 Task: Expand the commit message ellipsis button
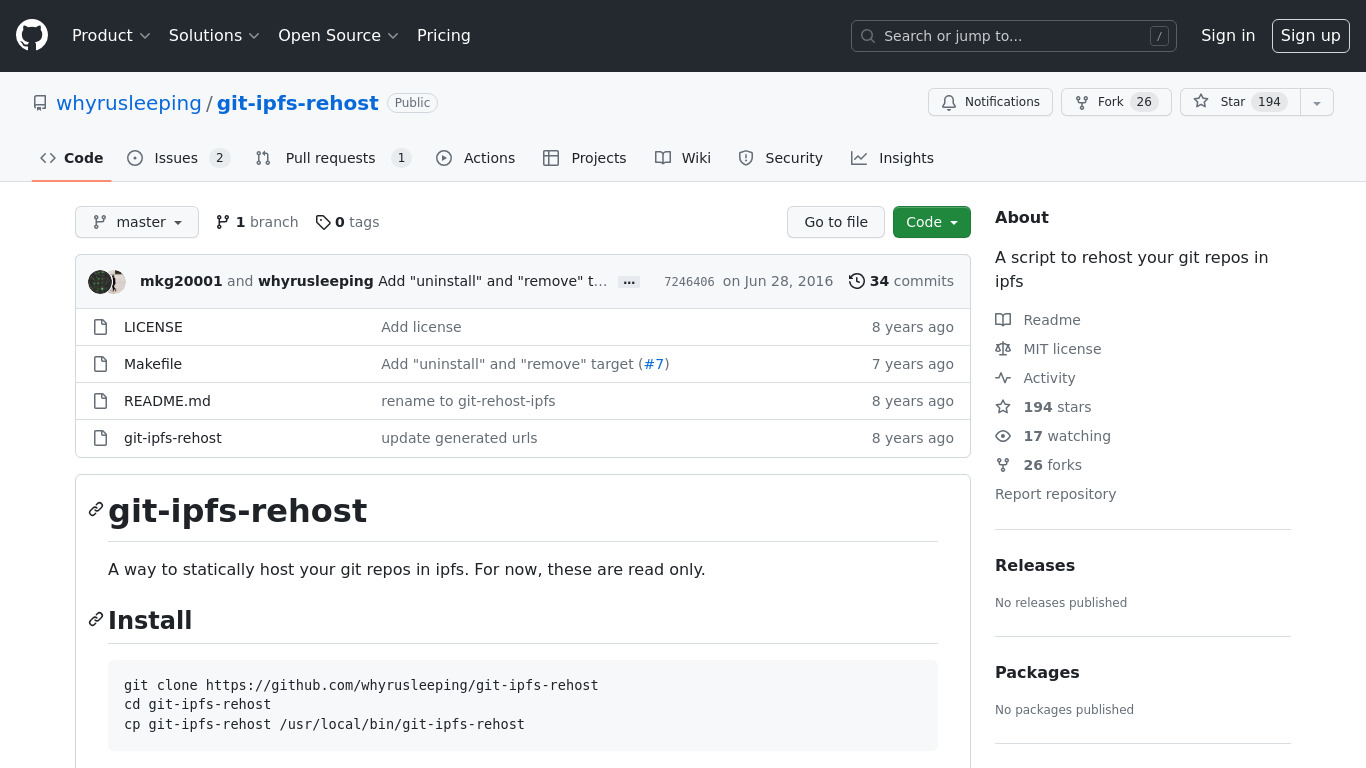[x=629, y=282]
